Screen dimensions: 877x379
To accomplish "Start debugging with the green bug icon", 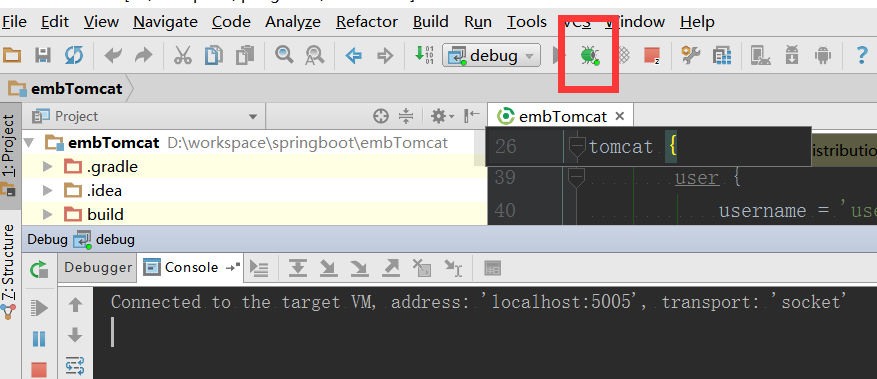I will click(589, 55).
